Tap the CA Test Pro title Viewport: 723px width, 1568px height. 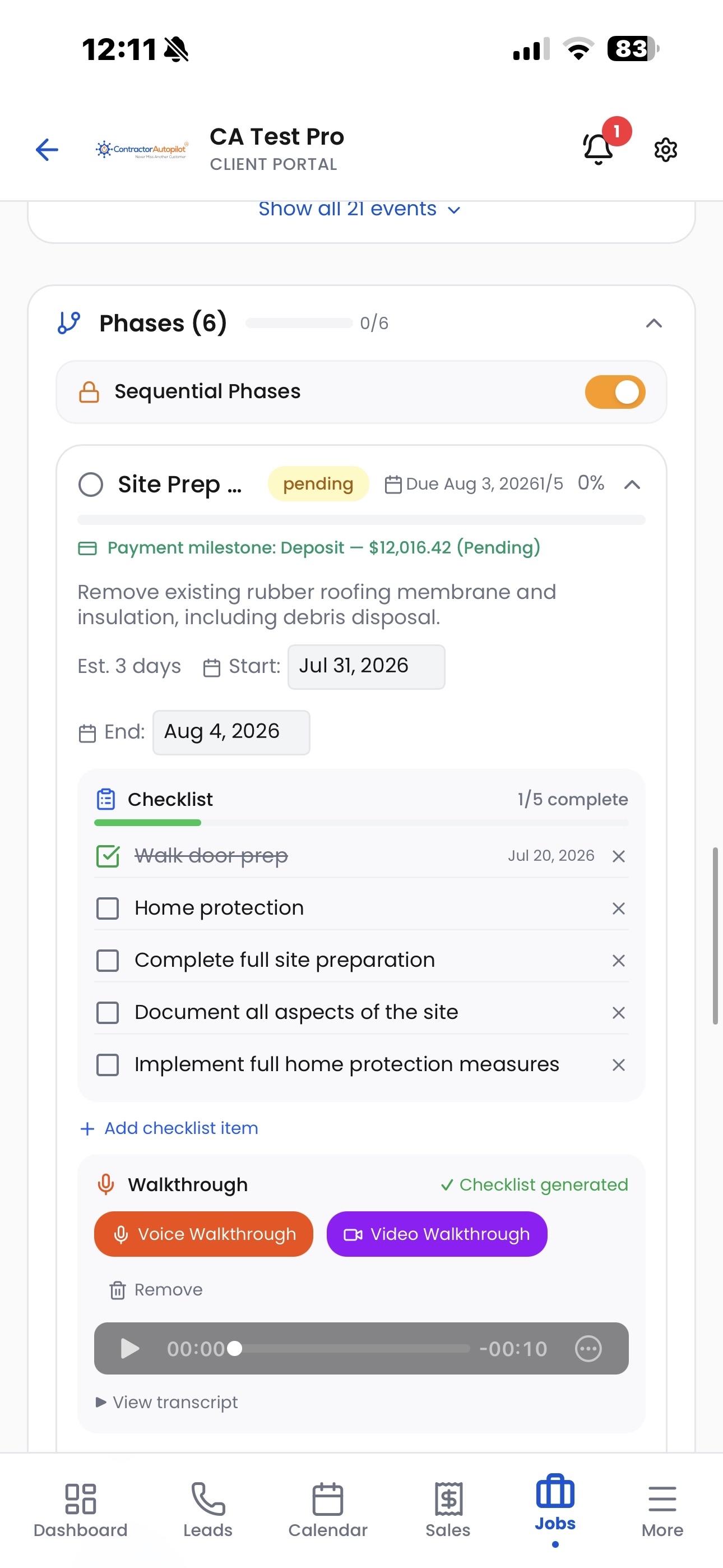277,137
